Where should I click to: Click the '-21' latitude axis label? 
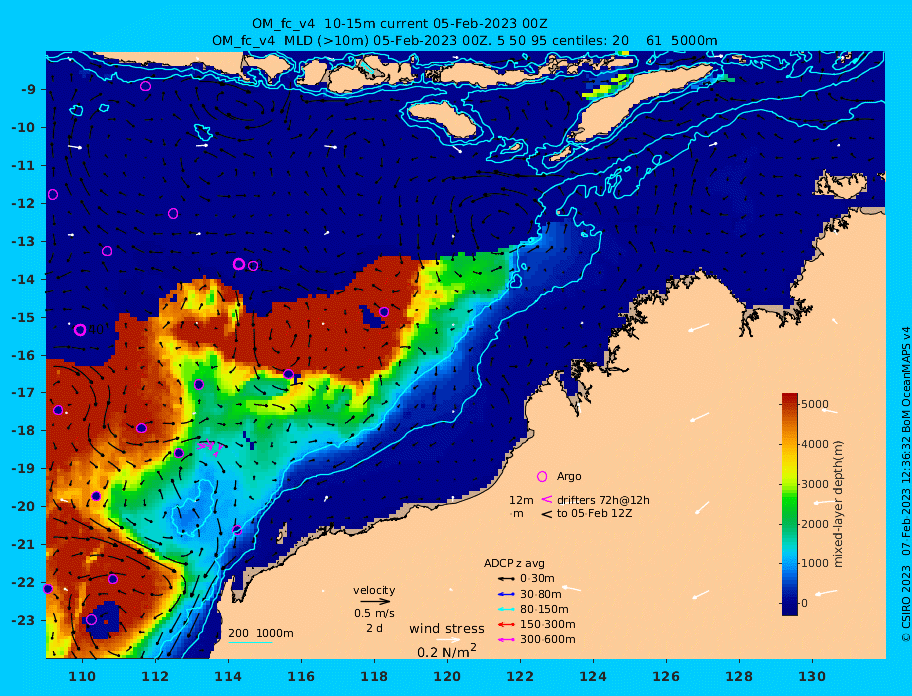[x=25, y=545]
